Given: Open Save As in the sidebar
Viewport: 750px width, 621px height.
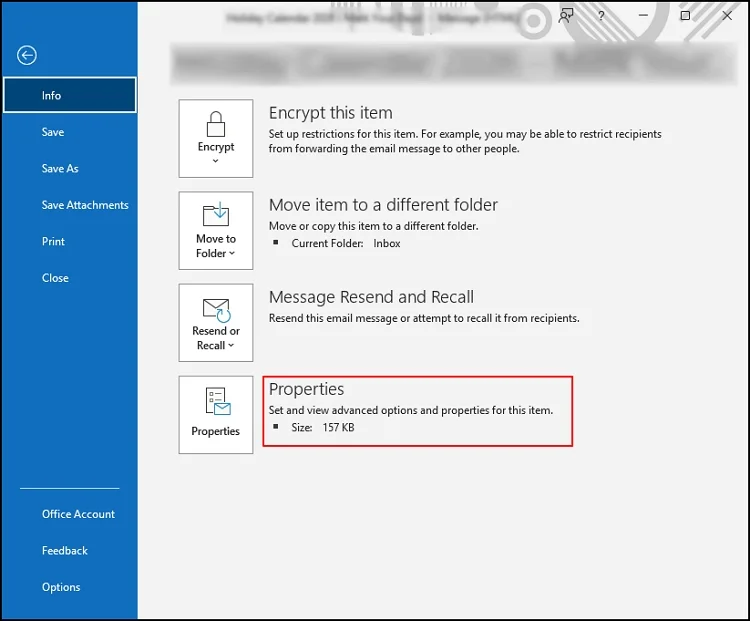Looking at the screenshot, I should click(60, 169).
